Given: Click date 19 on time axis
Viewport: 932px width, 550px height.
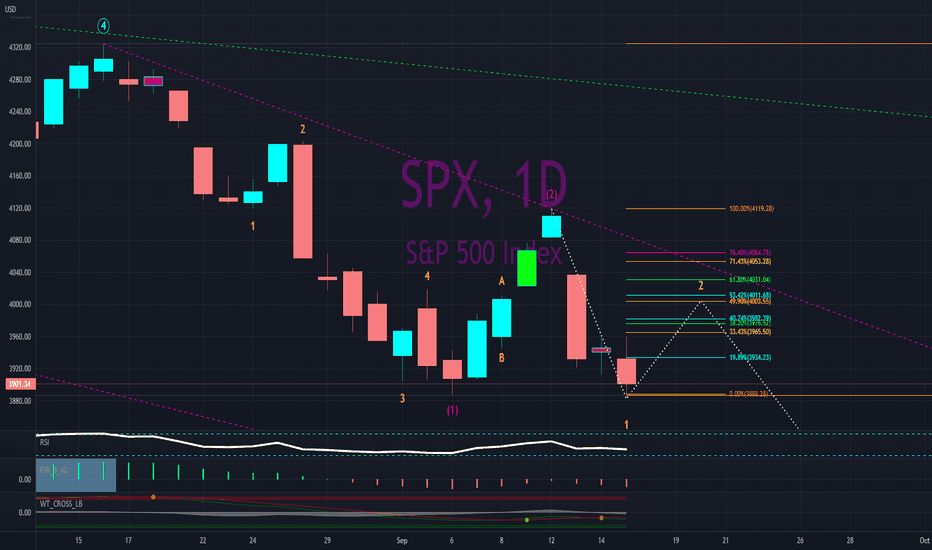Looking at the screenshot, I should [676, 540].
